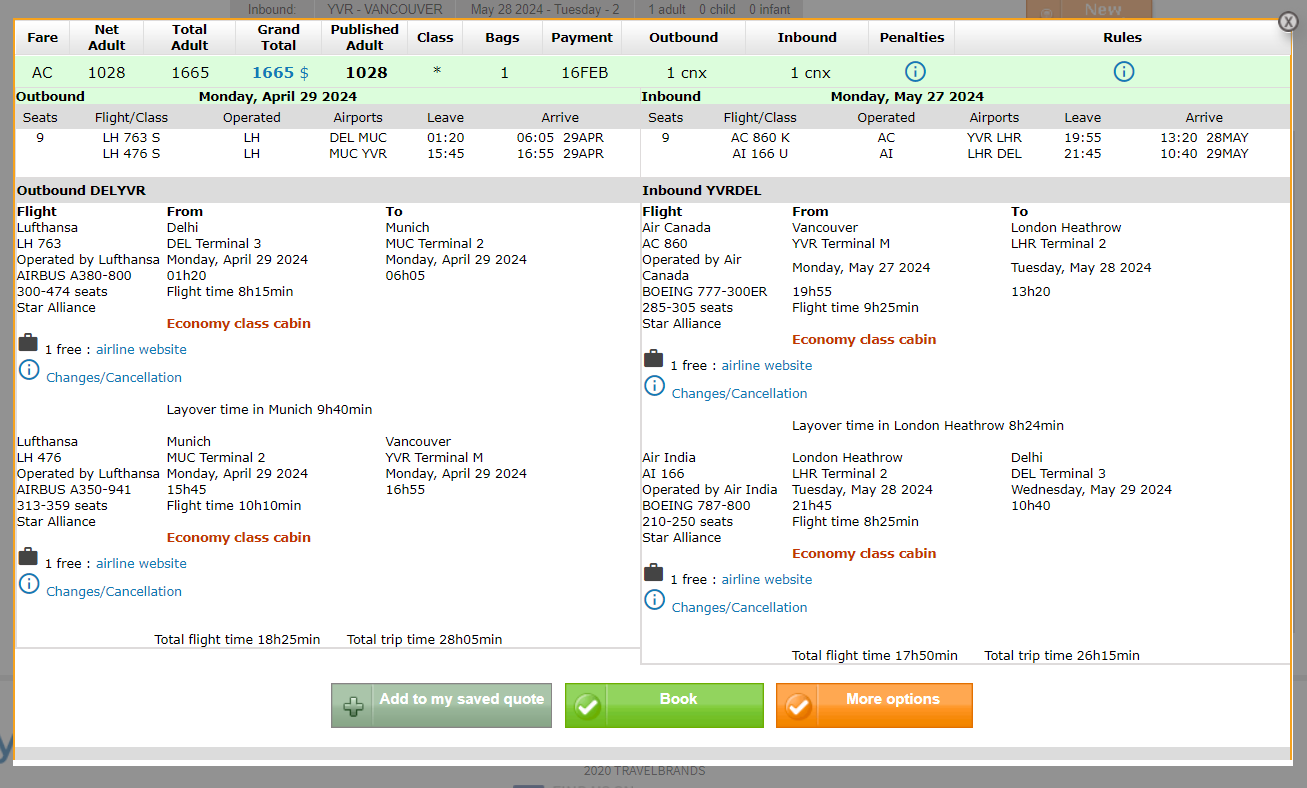Open More options button
This screenshot has width=1307, height=788.
tap(873, 705)
